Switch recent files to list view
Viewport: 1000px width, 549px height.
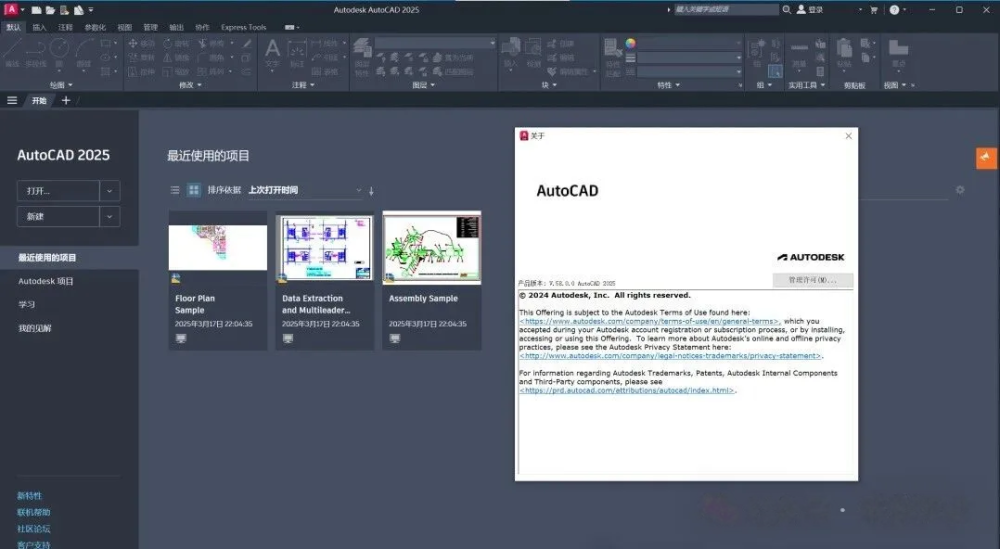(175, 190)
